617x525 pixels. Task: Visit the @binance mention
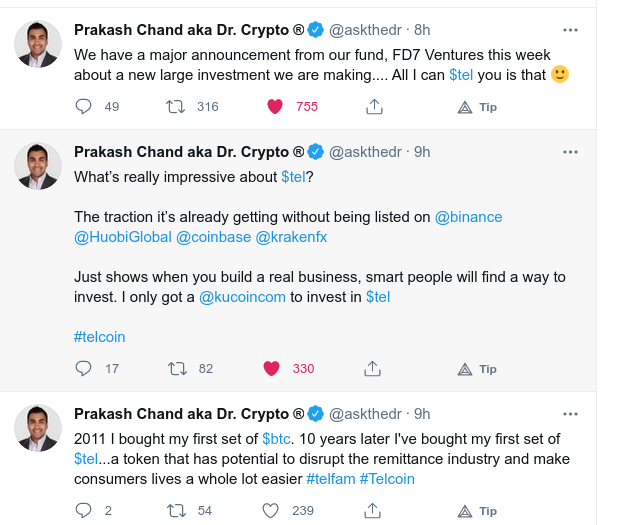pyautogui.click(x=468, y=217)
